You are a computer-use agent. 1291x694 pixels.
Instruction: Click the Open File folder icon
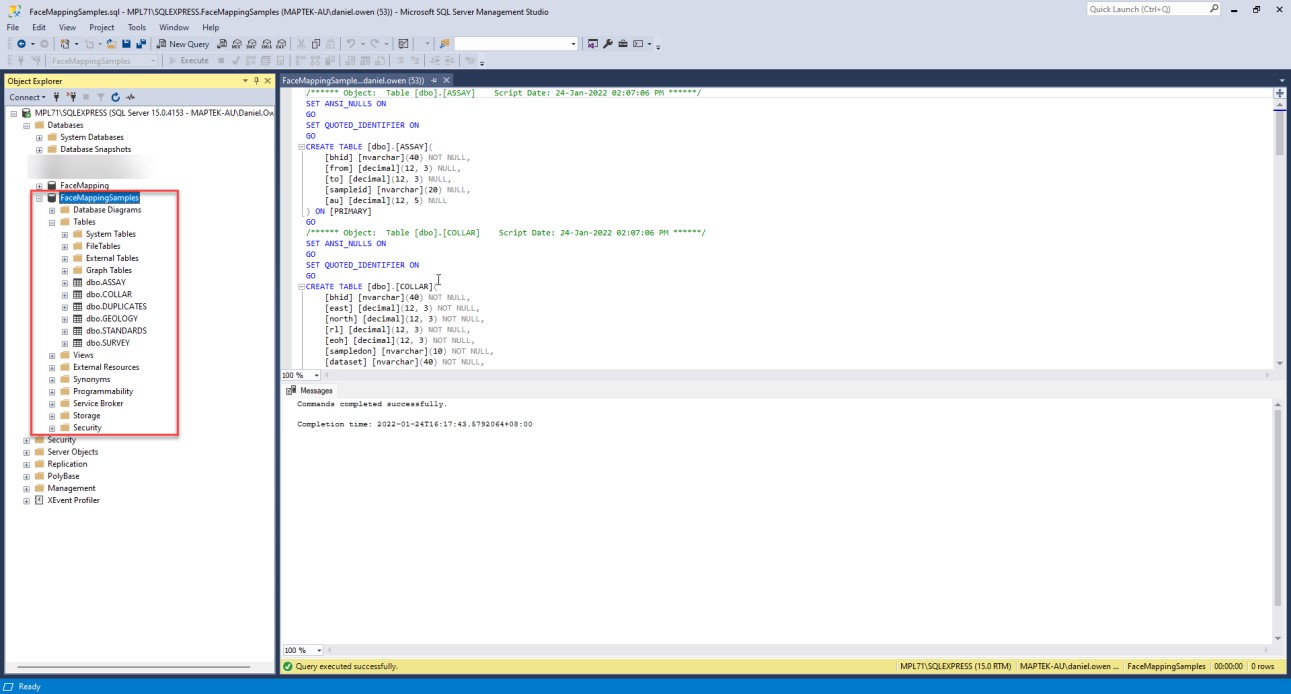112,44
